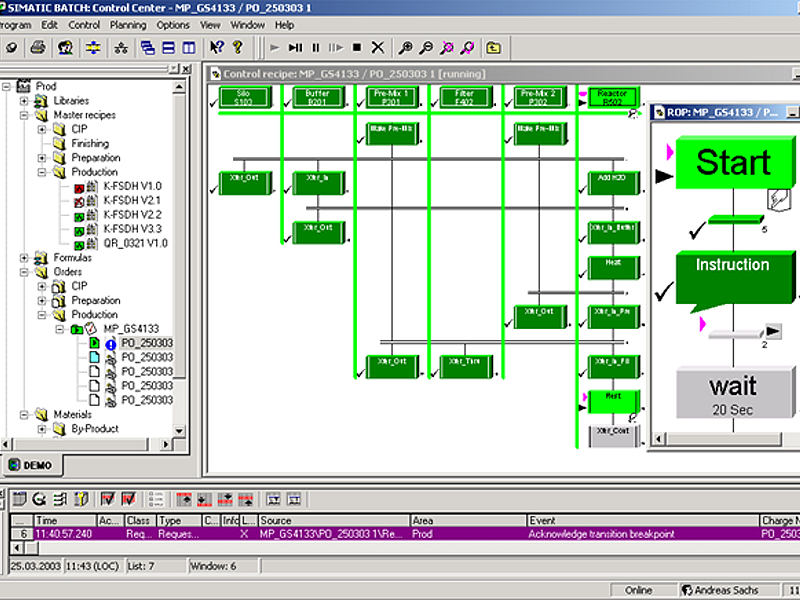
Task: Click the wait 20 Sec step
Action: 735,393
